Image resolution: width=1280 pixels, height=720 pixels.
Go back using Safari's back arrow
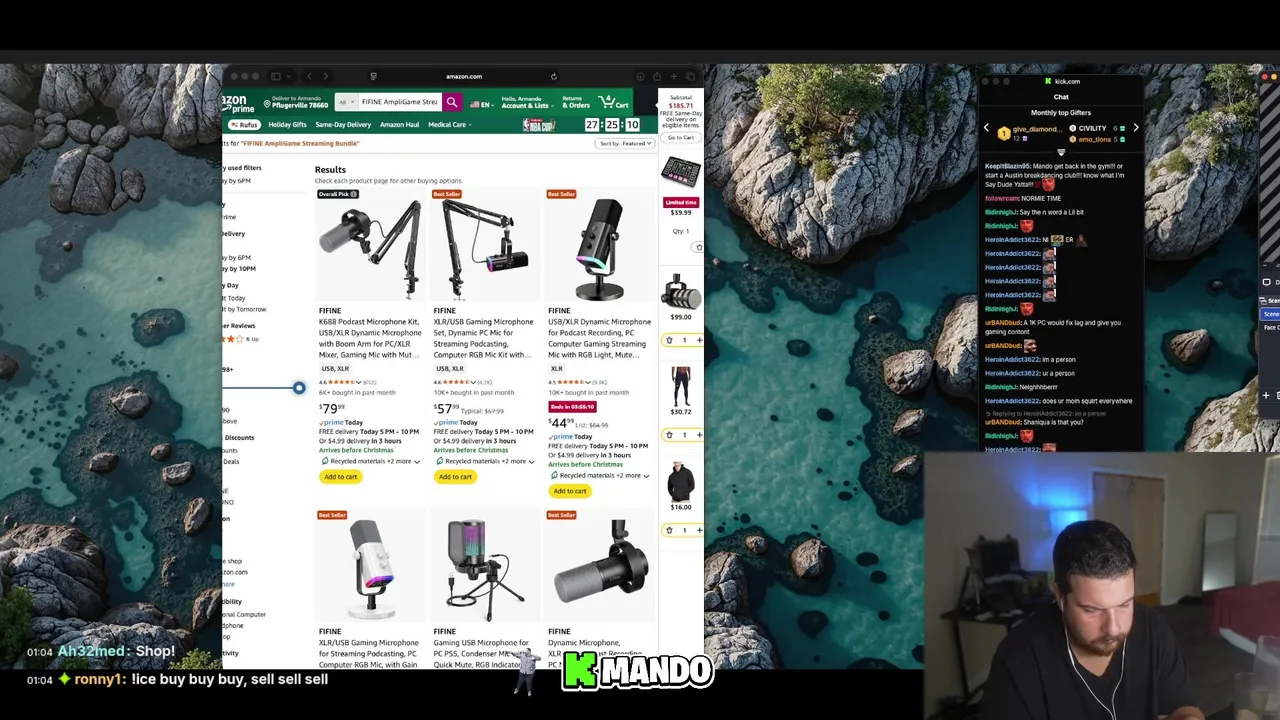(x=309, y=76)
